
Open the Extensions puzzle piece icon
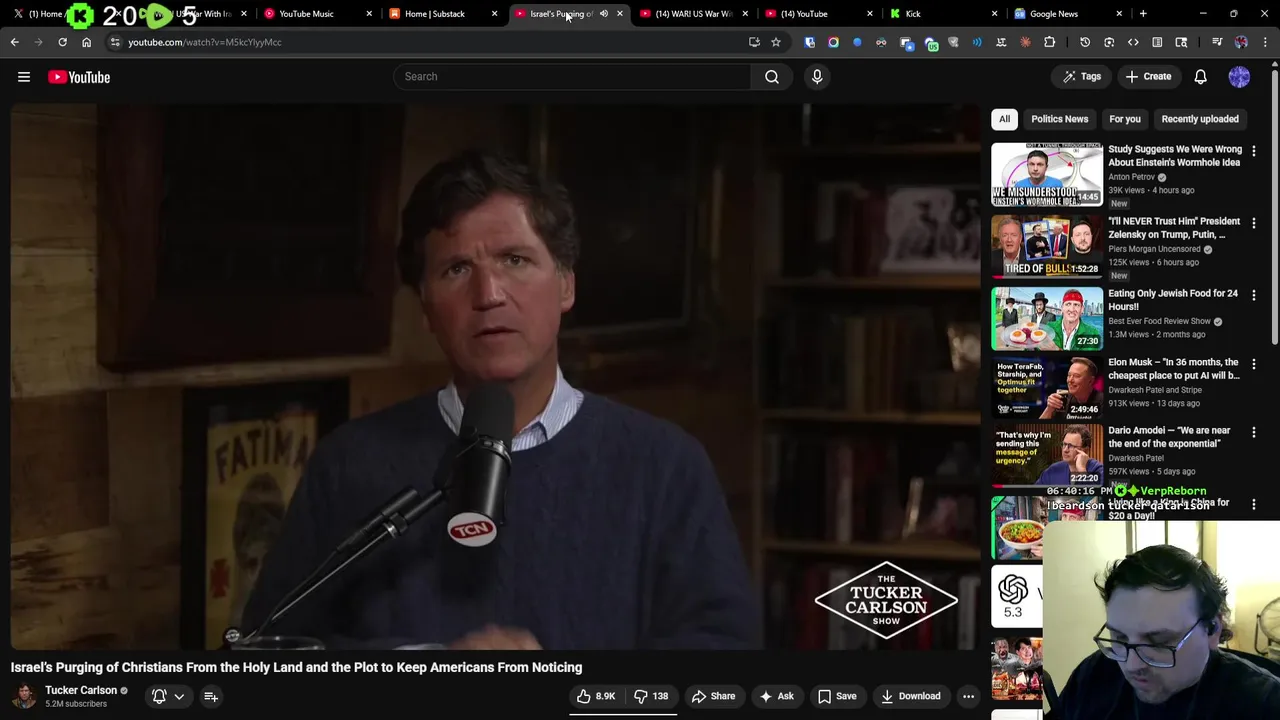[1049, 42]
